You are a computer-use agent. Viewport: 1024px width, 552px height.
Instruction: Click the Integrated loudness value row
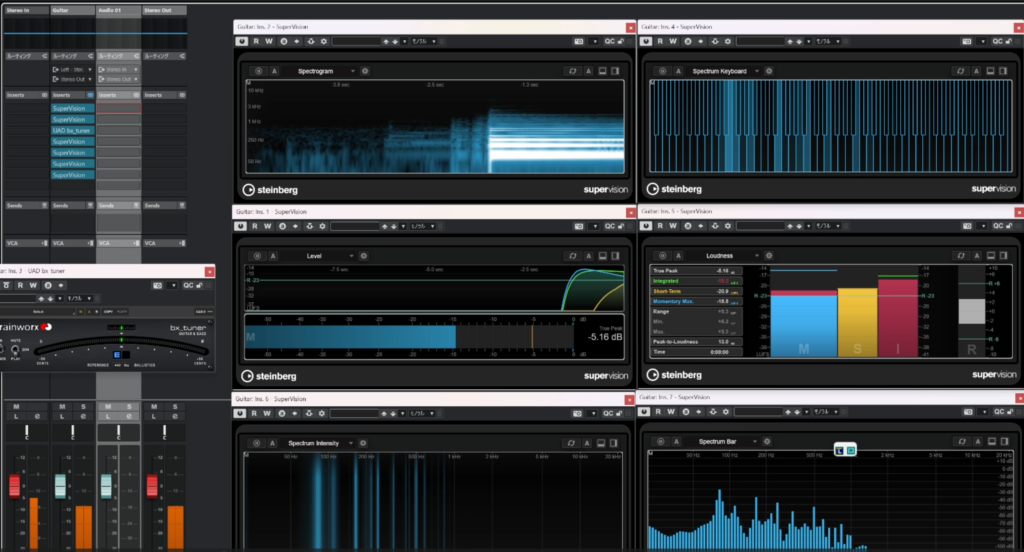click(696, 281)
